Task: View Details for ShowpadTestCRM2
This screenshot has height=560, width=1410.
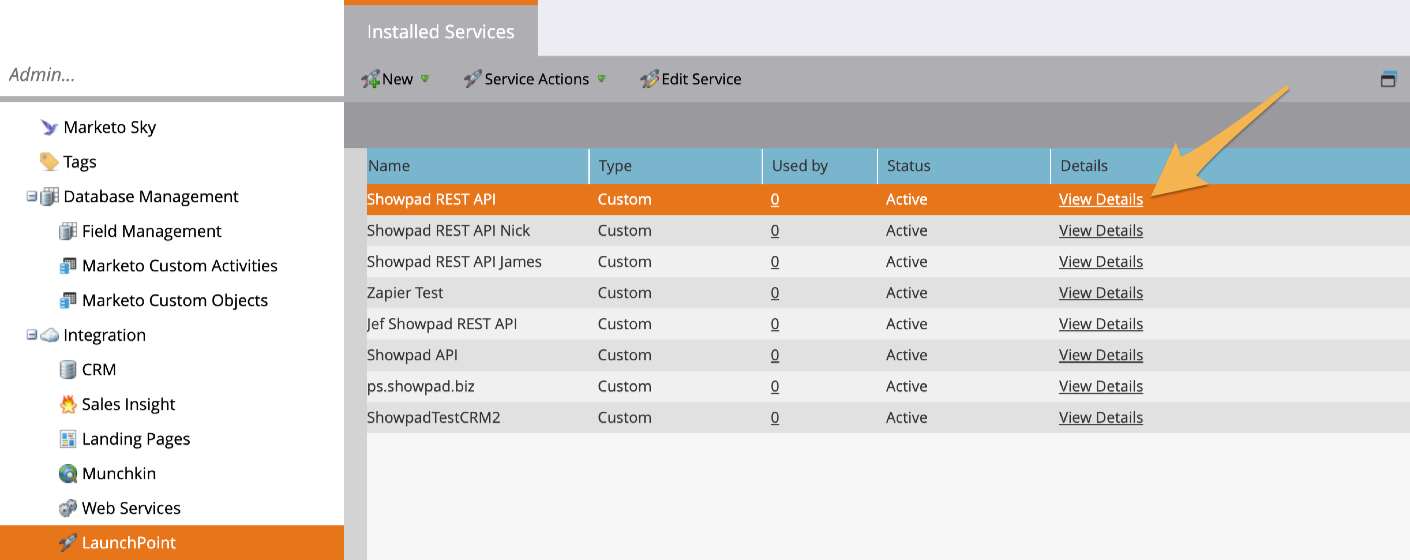Action: [x=1101, y=417]
